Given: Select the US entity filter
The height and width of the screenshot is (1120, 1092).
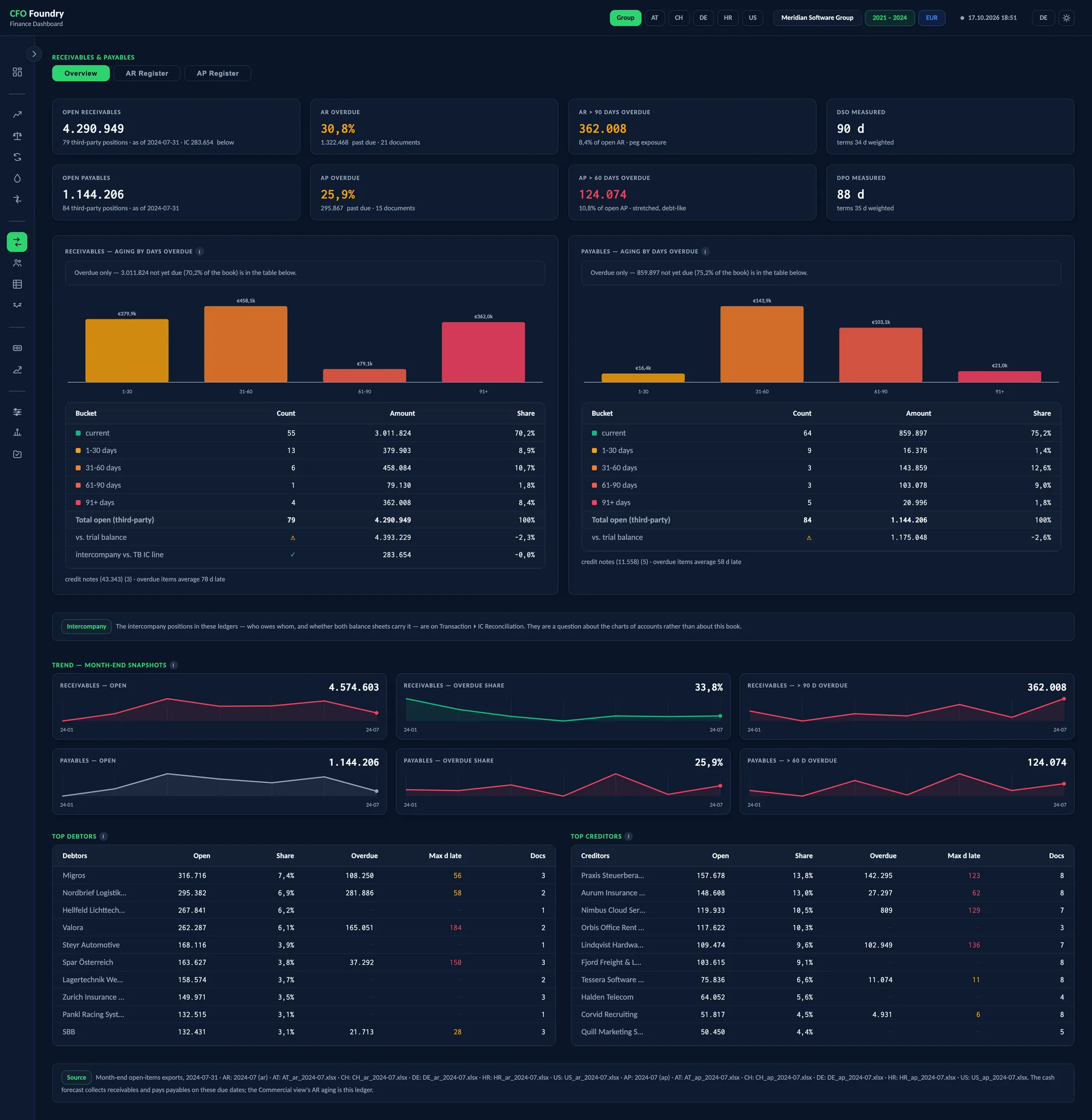Looking at the screenshot, I should tap(753, 18).
